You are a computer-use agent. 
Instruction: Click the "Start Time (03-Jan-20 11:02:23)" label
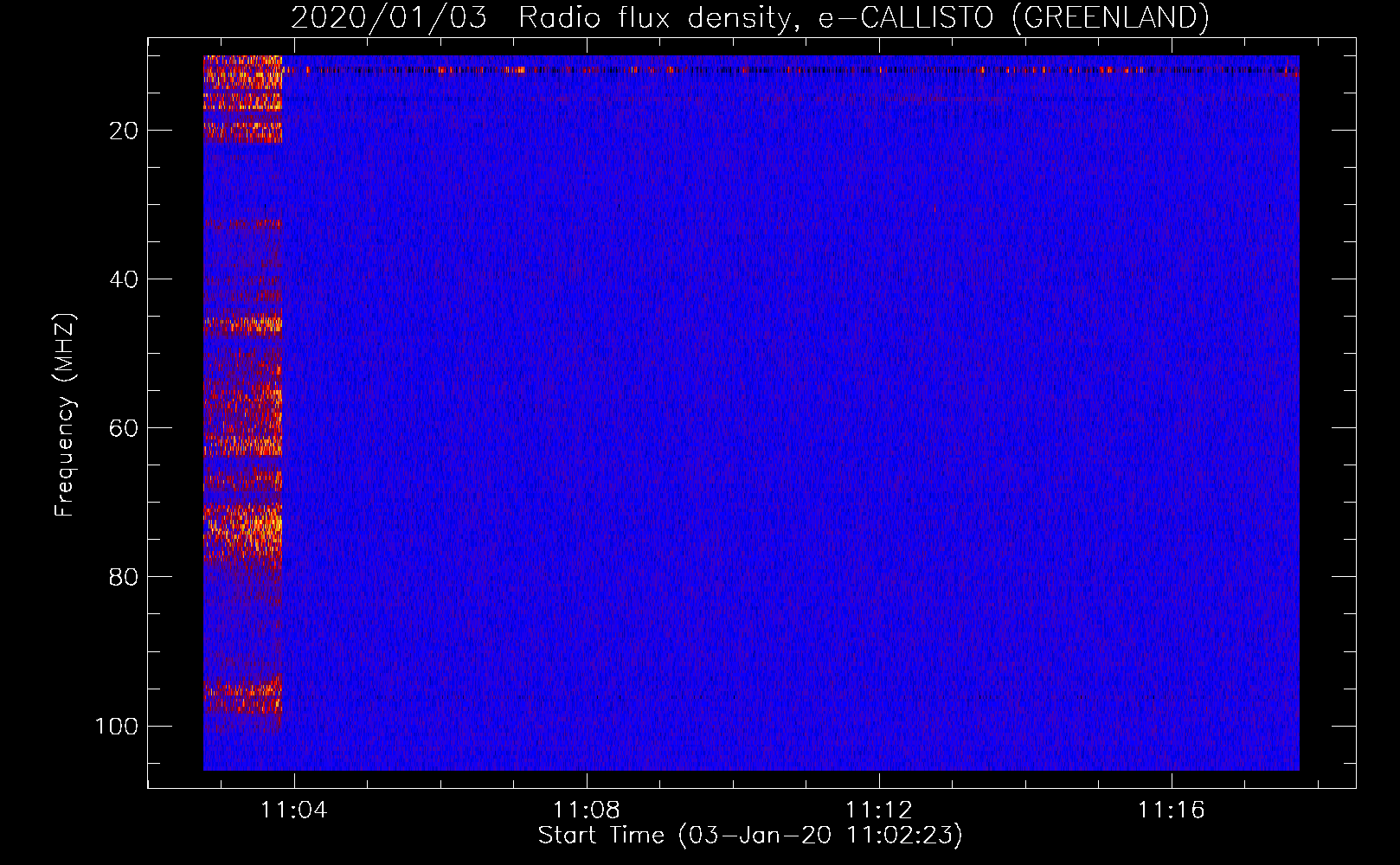750,836
